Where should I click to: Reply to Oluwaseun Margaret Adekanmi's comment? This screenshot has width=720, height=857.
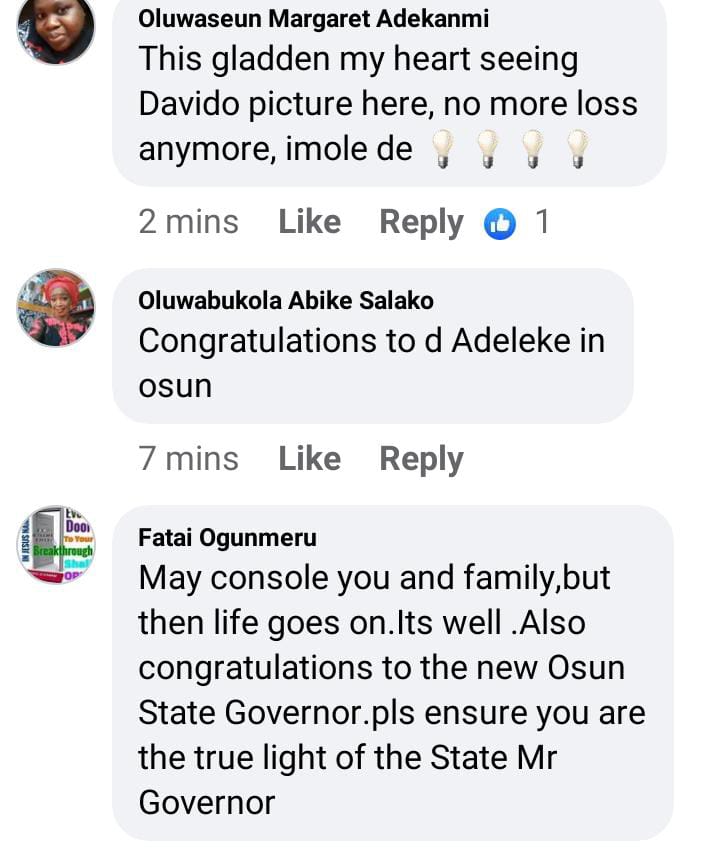coord(421,222)
